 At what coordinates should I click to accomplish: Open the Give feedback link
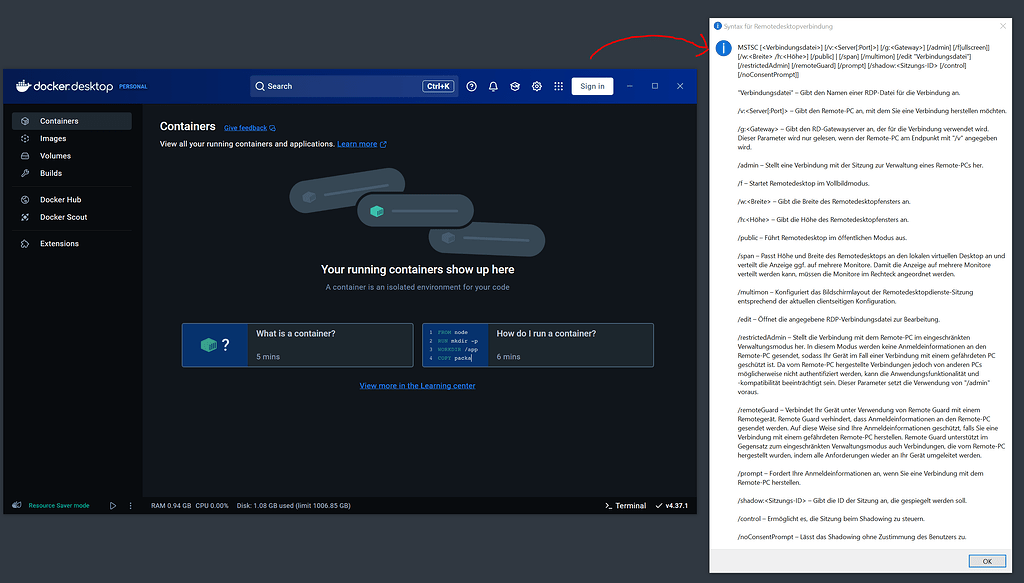coord(248,127)
